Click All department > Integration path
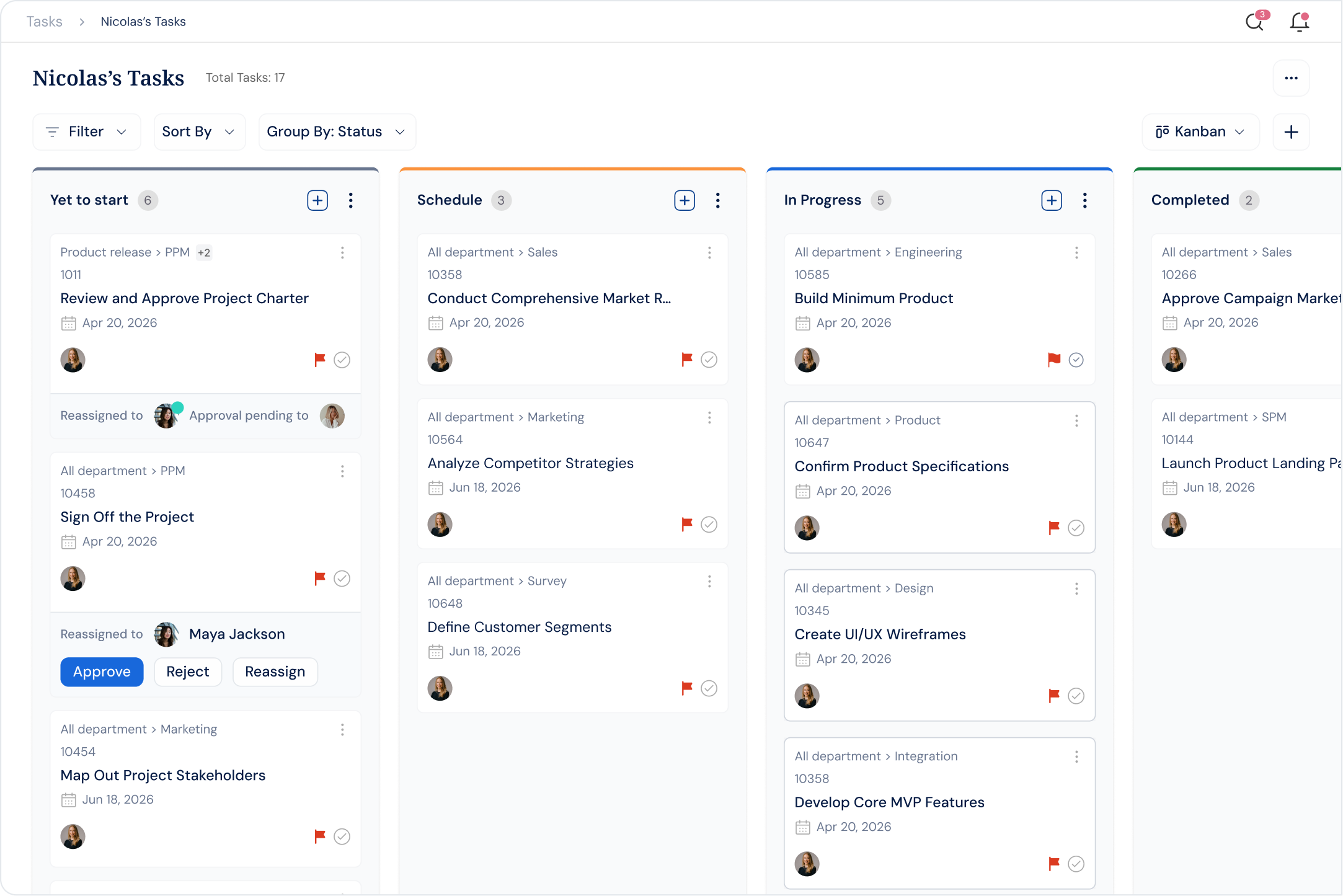 point(876,756)
